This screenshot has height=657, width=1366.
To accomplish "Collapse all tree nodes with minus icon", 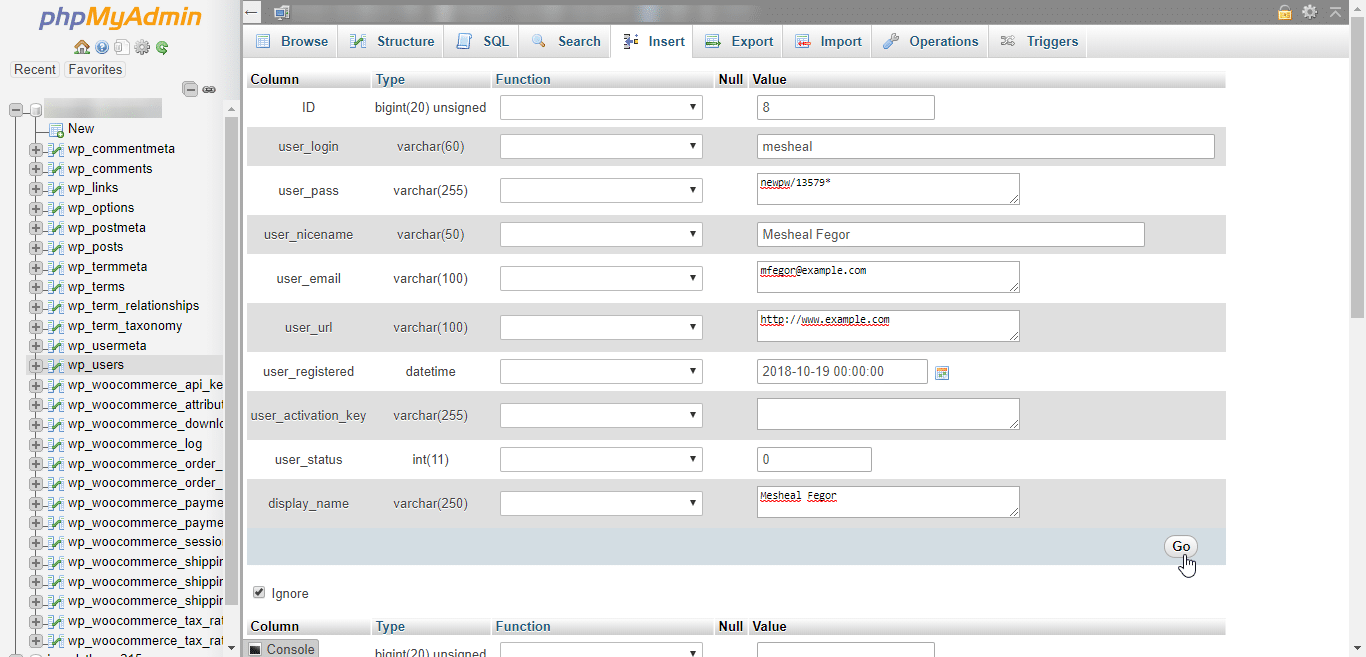I will click(x=190, y=88).
